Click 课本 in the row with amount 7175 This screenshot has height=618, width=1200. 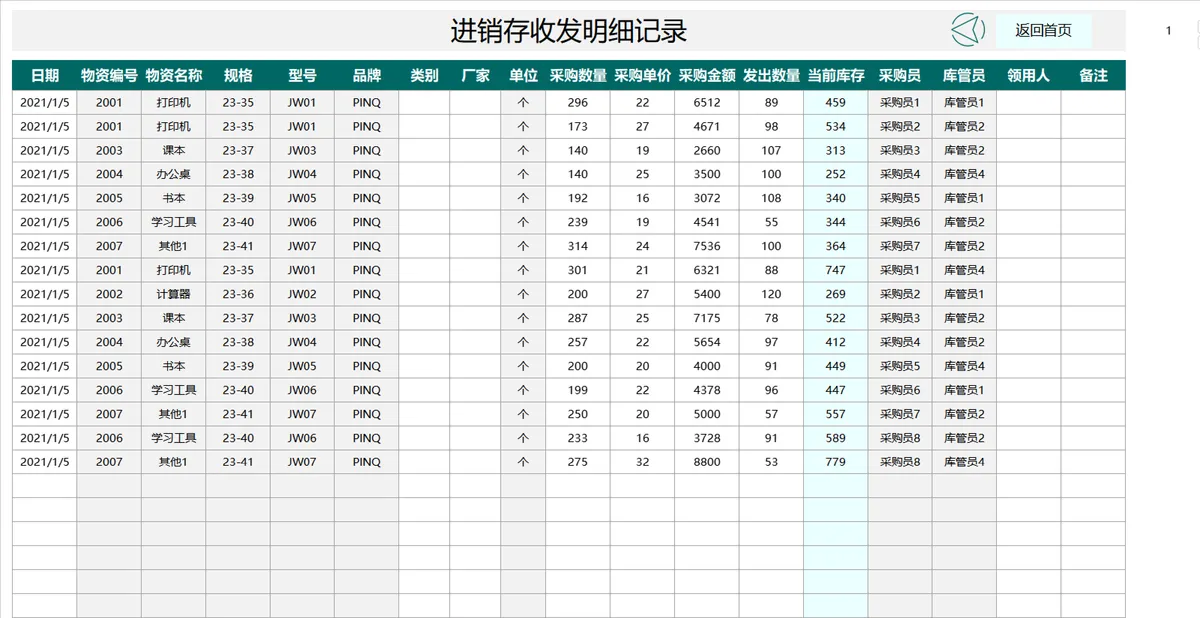174,318
